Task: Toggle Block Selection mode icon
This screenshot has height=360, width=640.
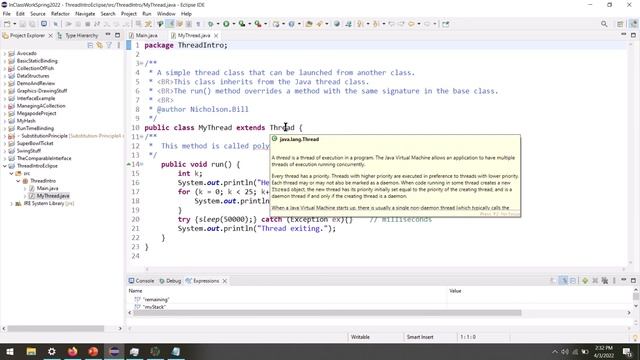Action: coord(189,24)
